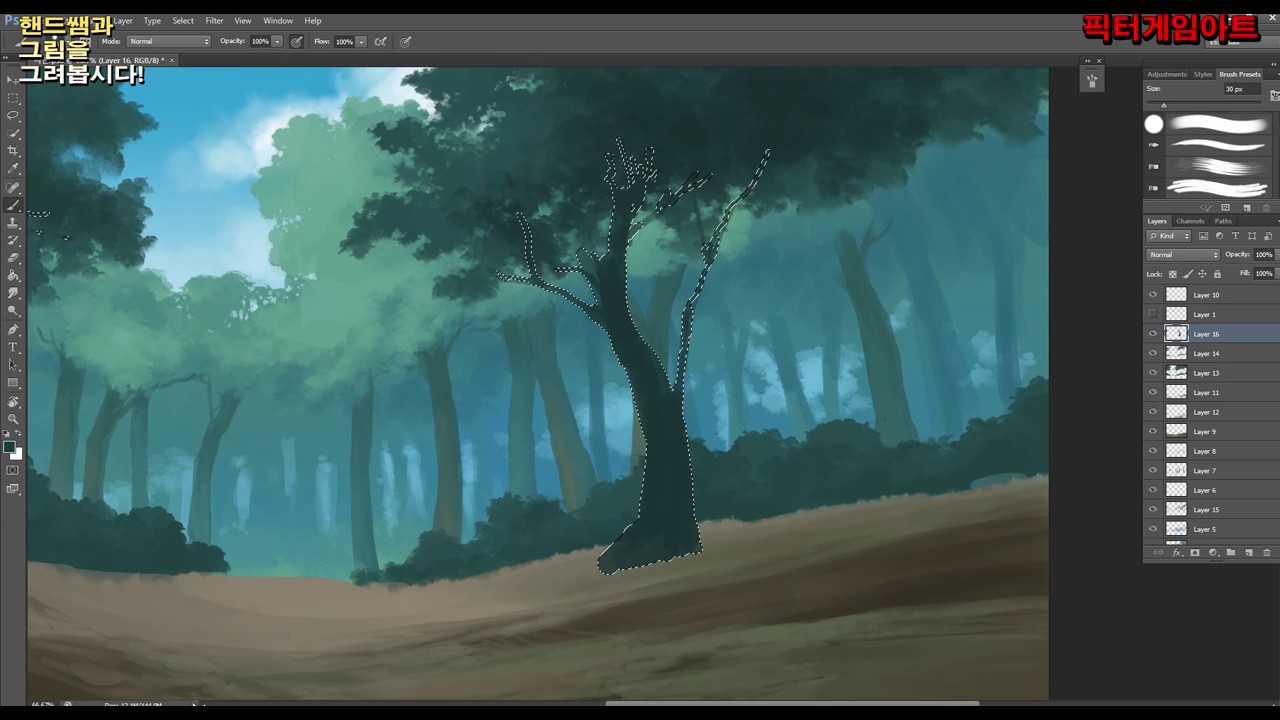Select the Rectangular Marquee tool
Viewport: 1280px width, 720px height.
tap(13, 98)
